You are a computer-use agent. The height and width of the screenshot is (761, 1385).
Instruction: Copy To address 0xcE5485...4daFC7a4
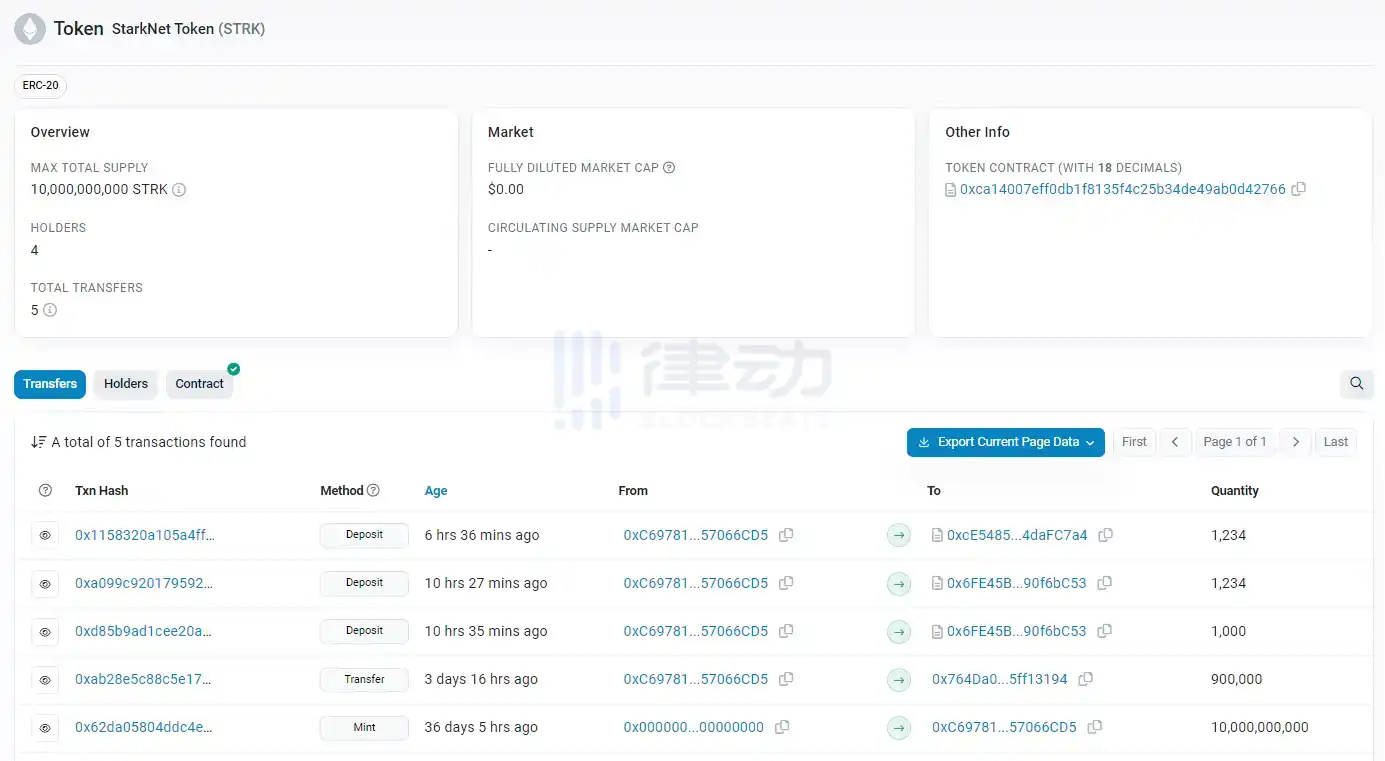click(x=1105, y=535)
